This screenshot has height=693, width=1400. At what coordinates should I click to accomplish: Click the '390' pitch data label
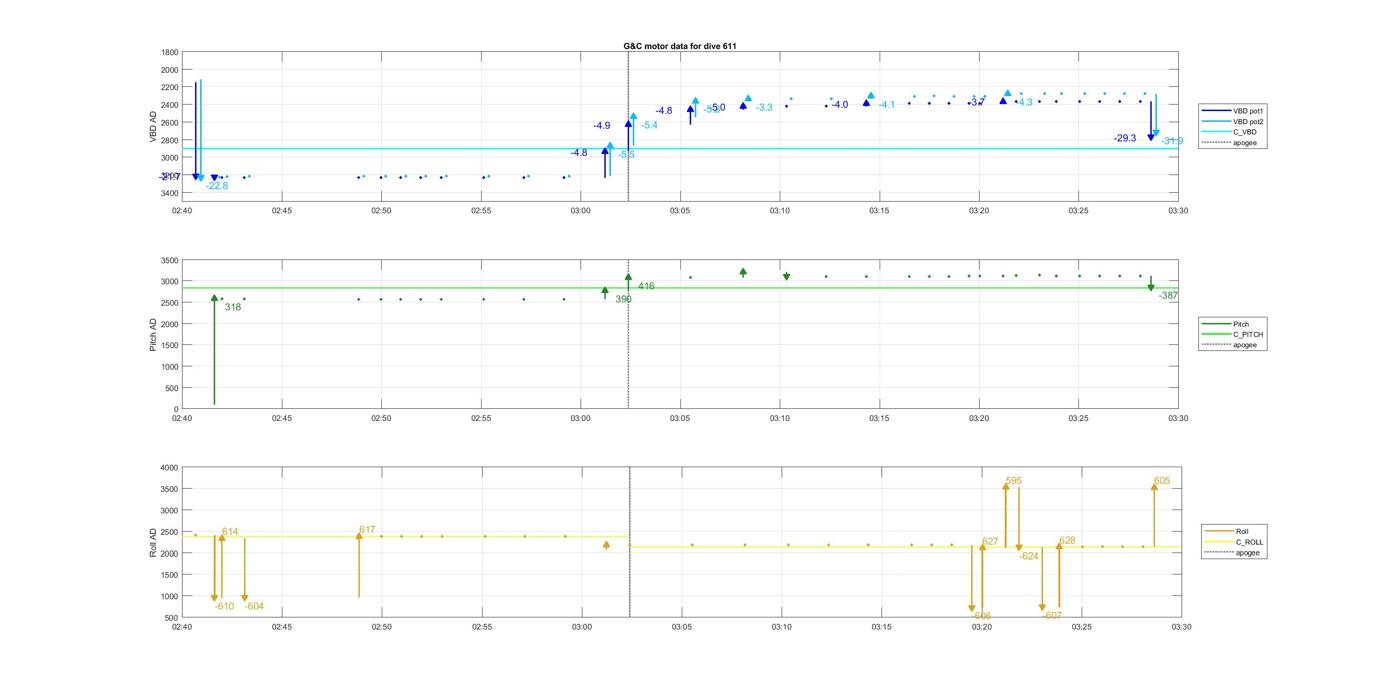point(623,299)
